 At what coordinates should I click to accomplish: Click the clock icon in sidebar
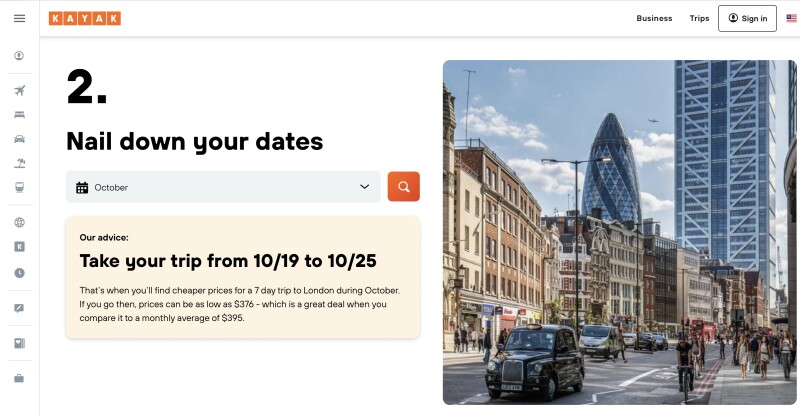click(19, 273)
